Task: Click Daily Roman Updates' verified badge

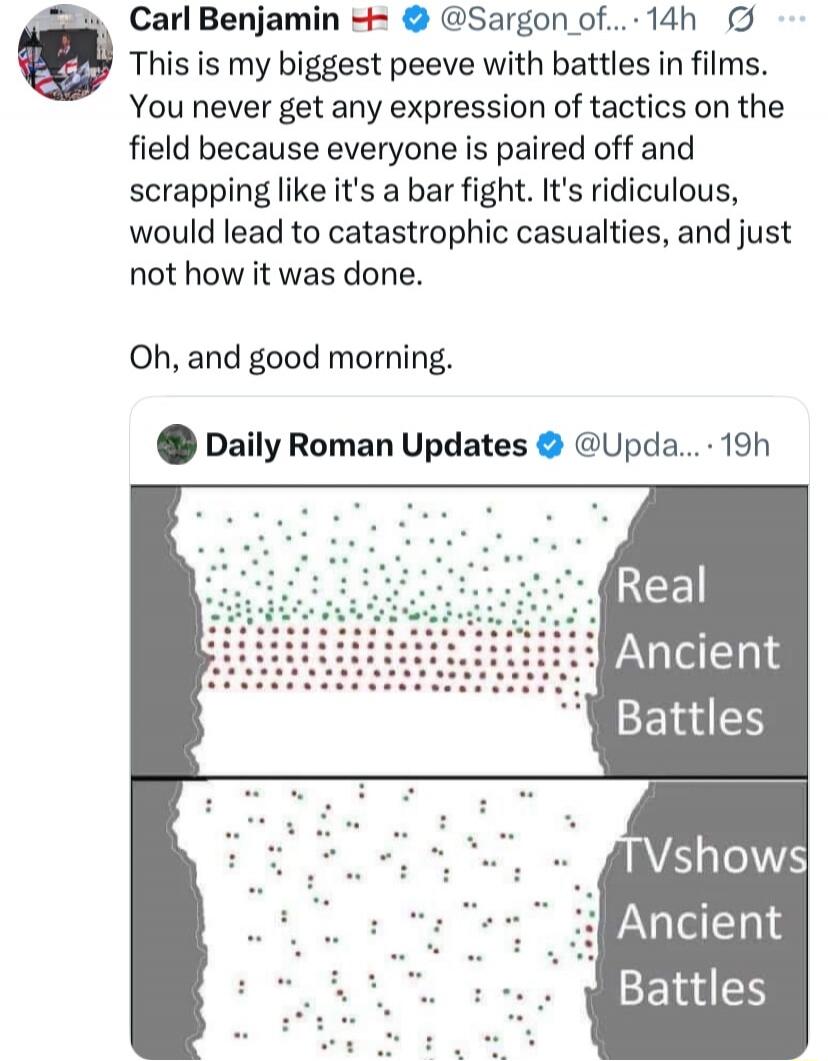Action: tap(549, 446)
